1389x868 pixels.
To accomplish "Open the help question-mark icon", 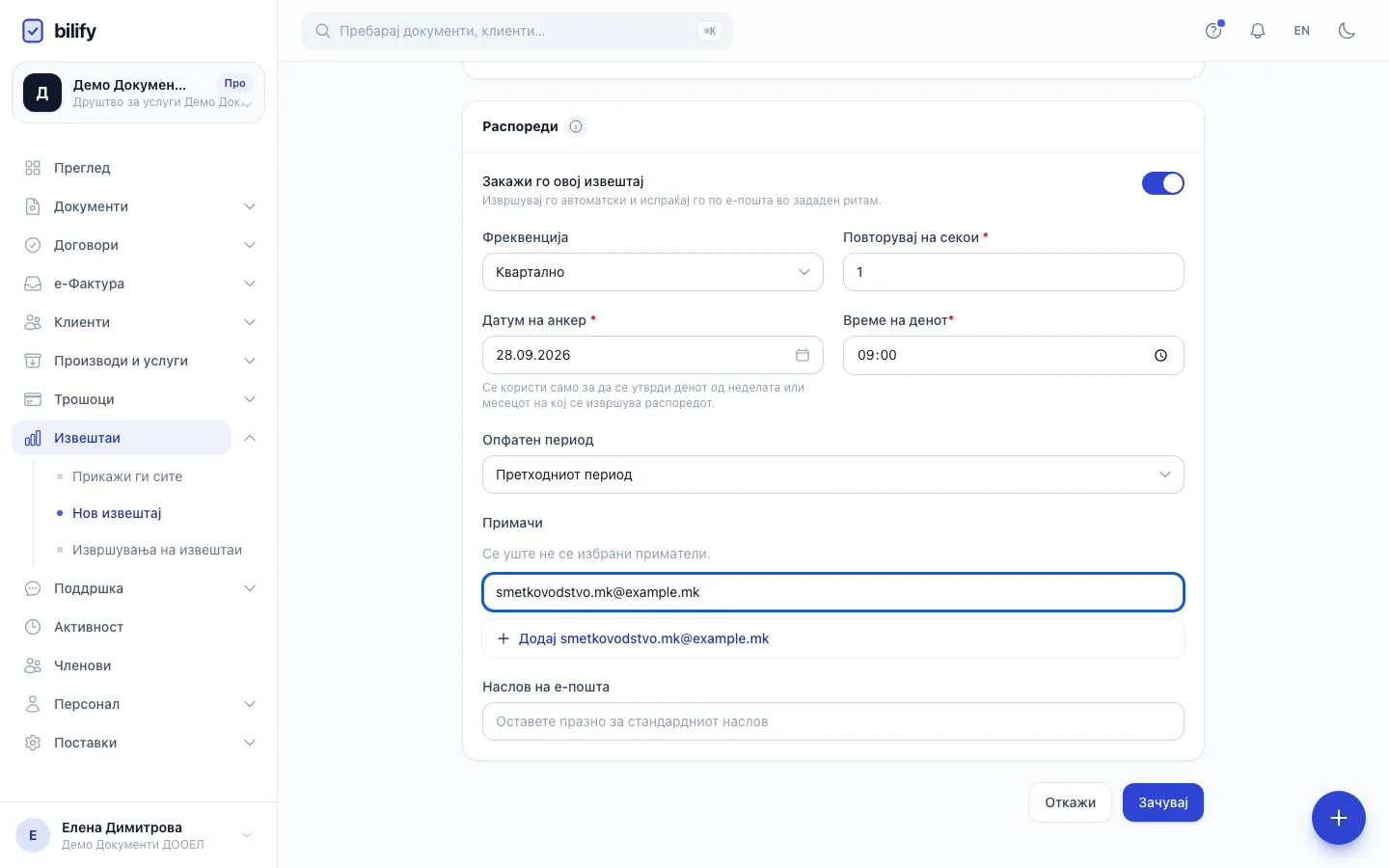I will coord(1213,31).
